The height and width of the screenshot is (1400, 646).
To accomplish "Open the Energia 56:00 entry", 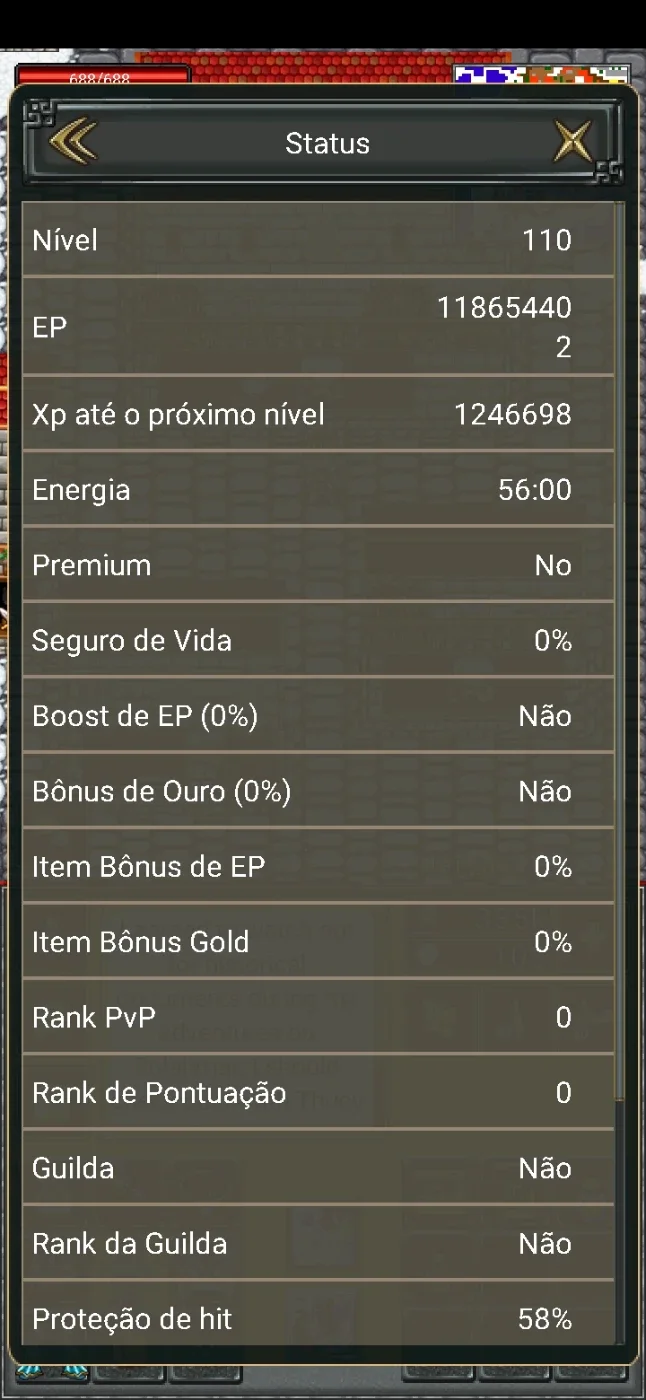I will click(318, 490).
